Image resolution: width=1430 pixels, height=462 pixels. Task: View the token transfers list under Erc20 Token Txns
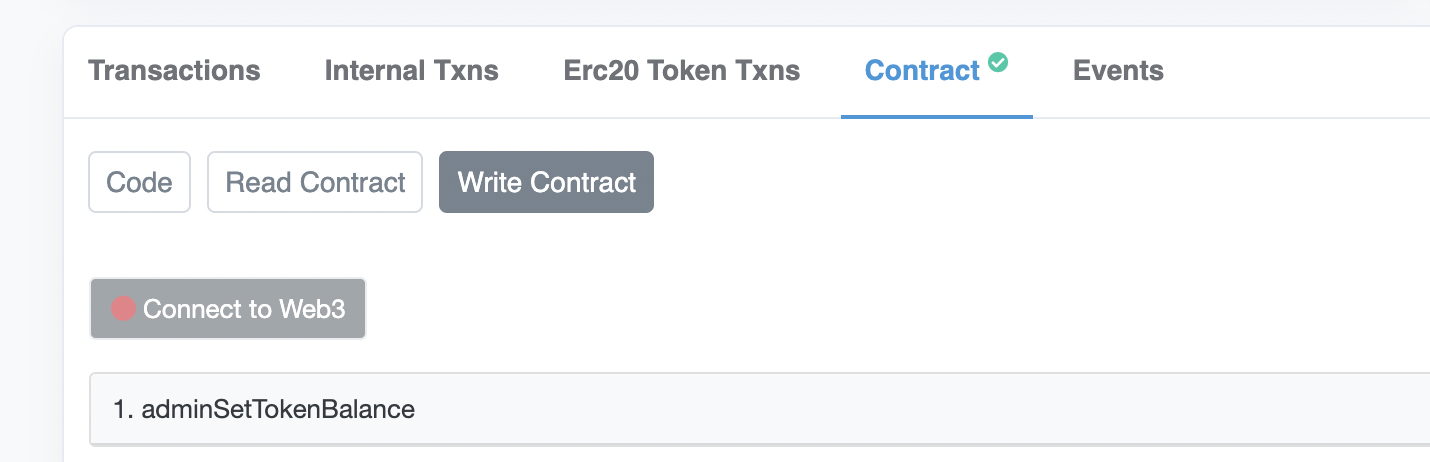click(682, 71)
